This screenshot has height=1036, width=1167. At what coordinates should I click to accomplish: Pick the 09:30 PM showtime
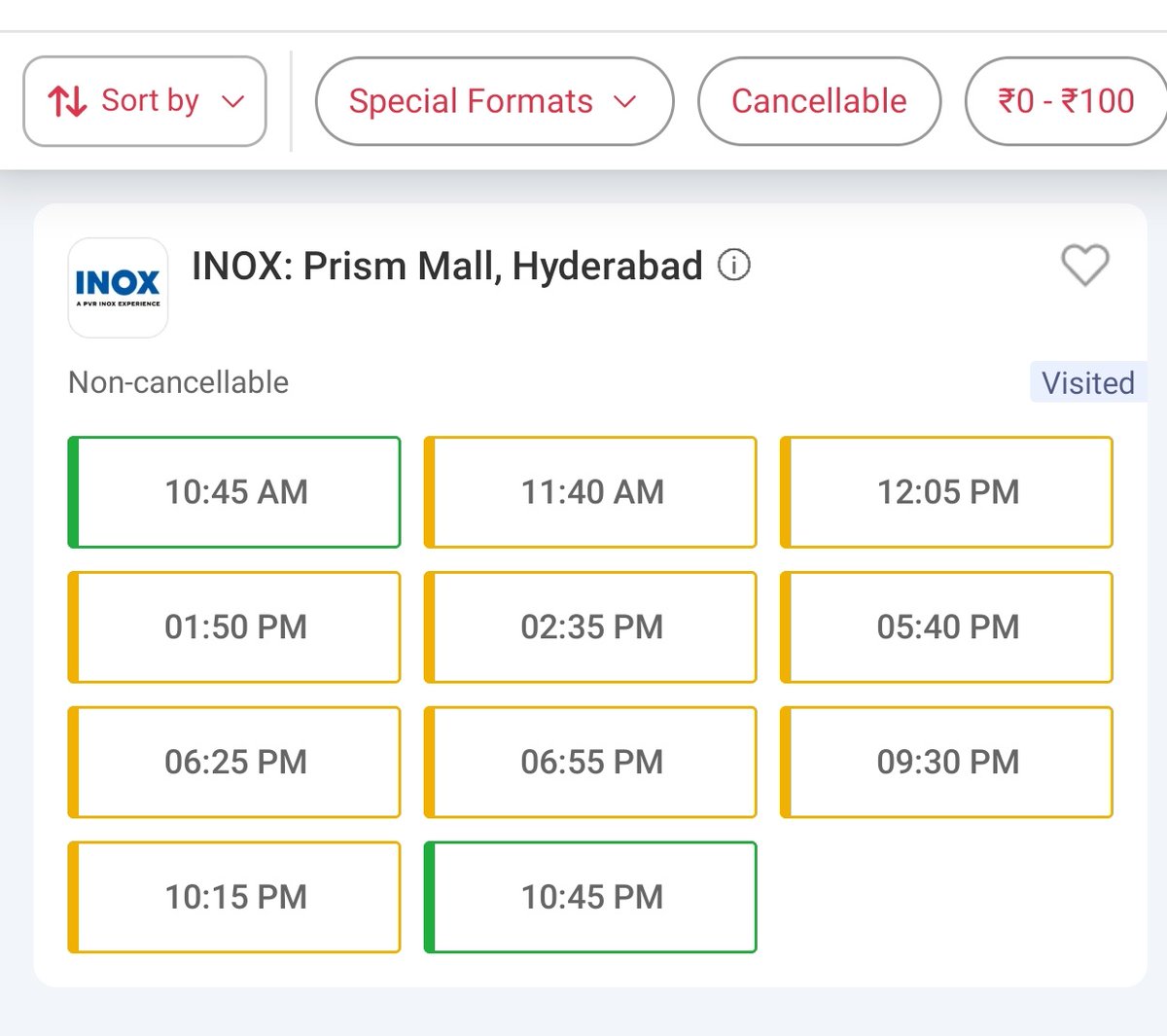[x=946, y=763]
